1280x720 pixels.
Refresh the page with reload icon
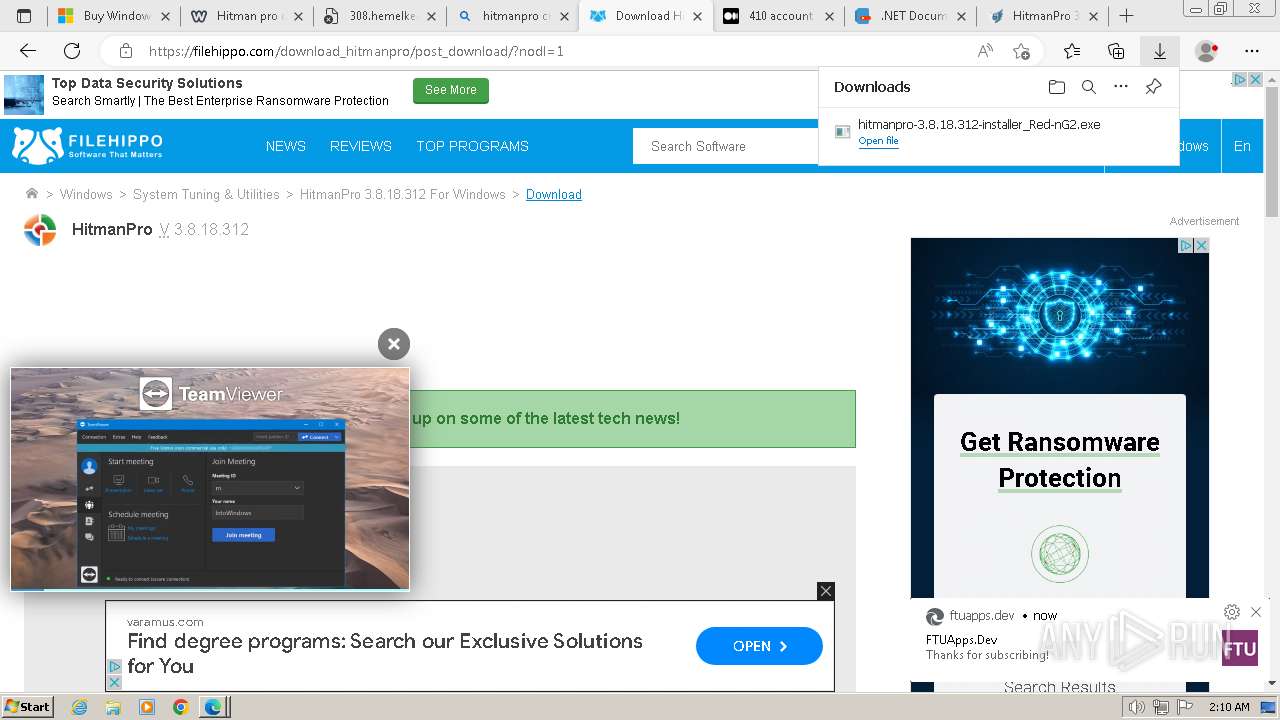[x=72, y=51]
